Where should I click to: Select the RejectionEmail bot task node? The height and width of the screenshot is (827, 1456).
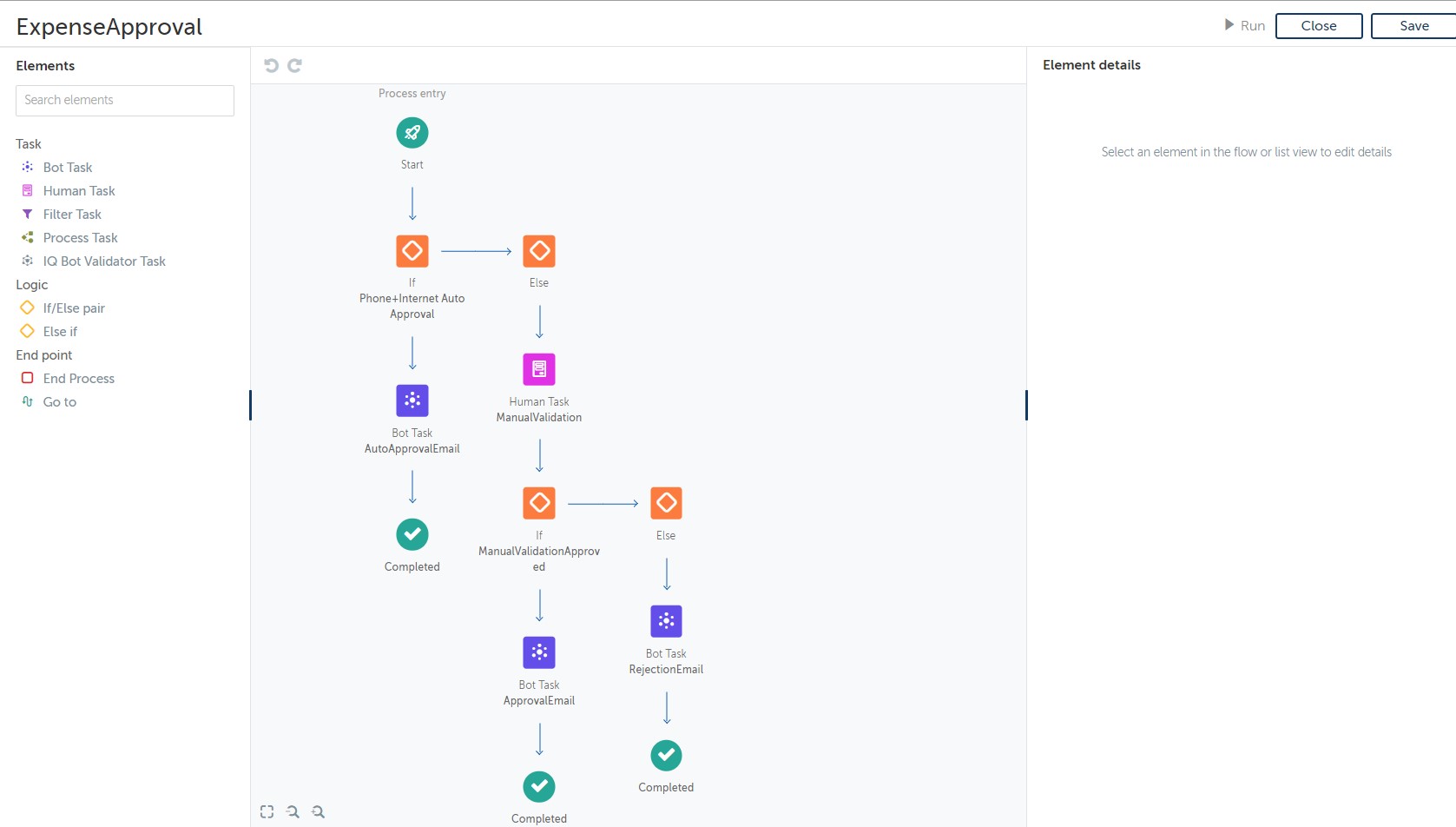coord(666,621)
